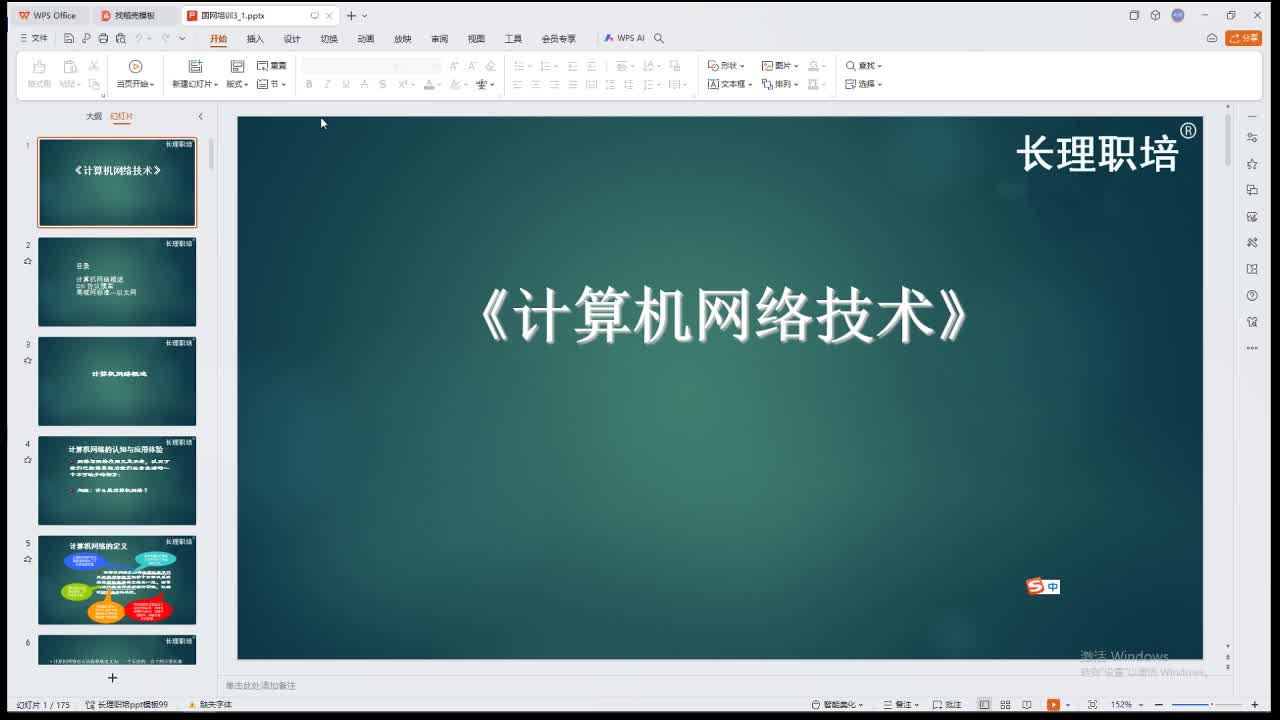This screenshot has height=720, width=1280.
Task: Switch to reading view icon
Action: point(1027,704)
